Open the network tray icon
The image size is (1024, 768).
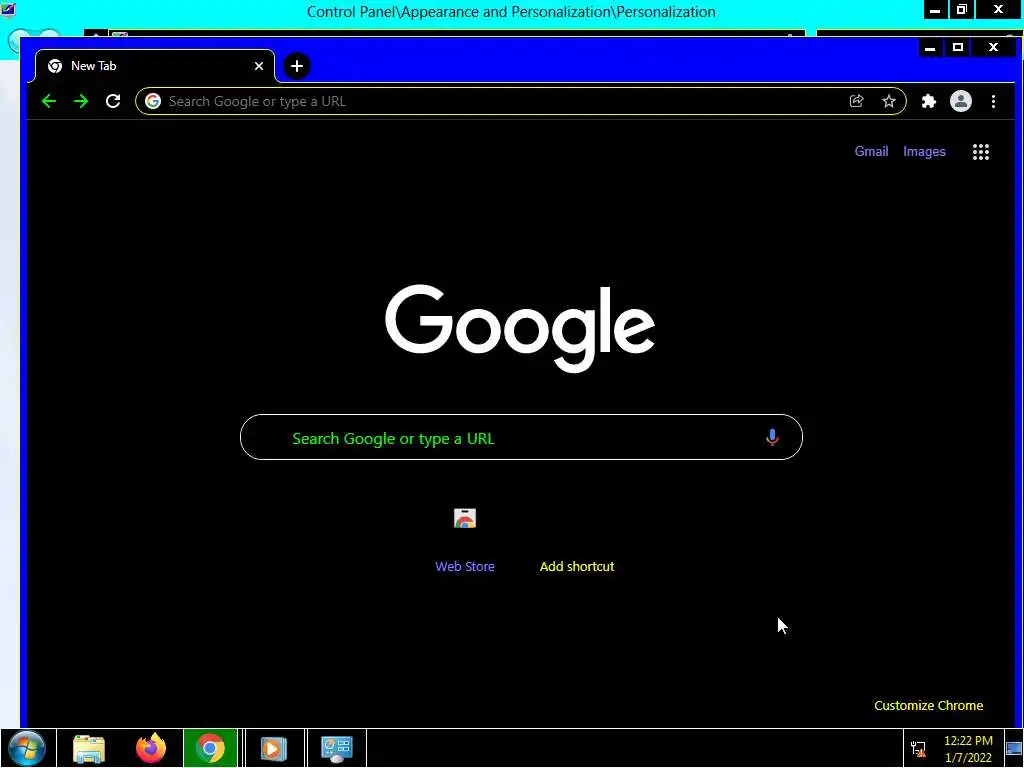coord(918,748)
